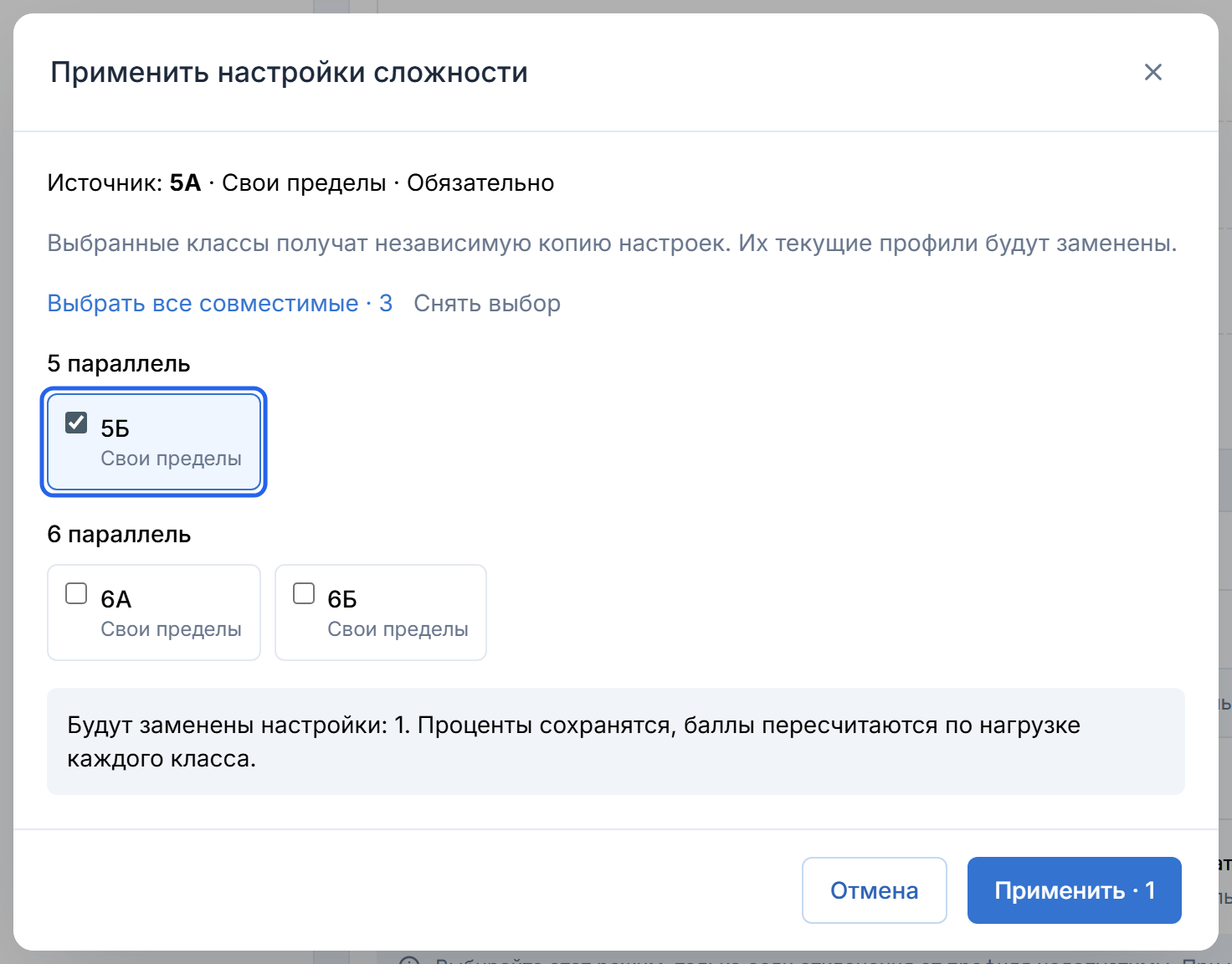Close the difficulty settings dialog
The height and width of the screenshot is (964, 1232).
(x=1152, y=72)
